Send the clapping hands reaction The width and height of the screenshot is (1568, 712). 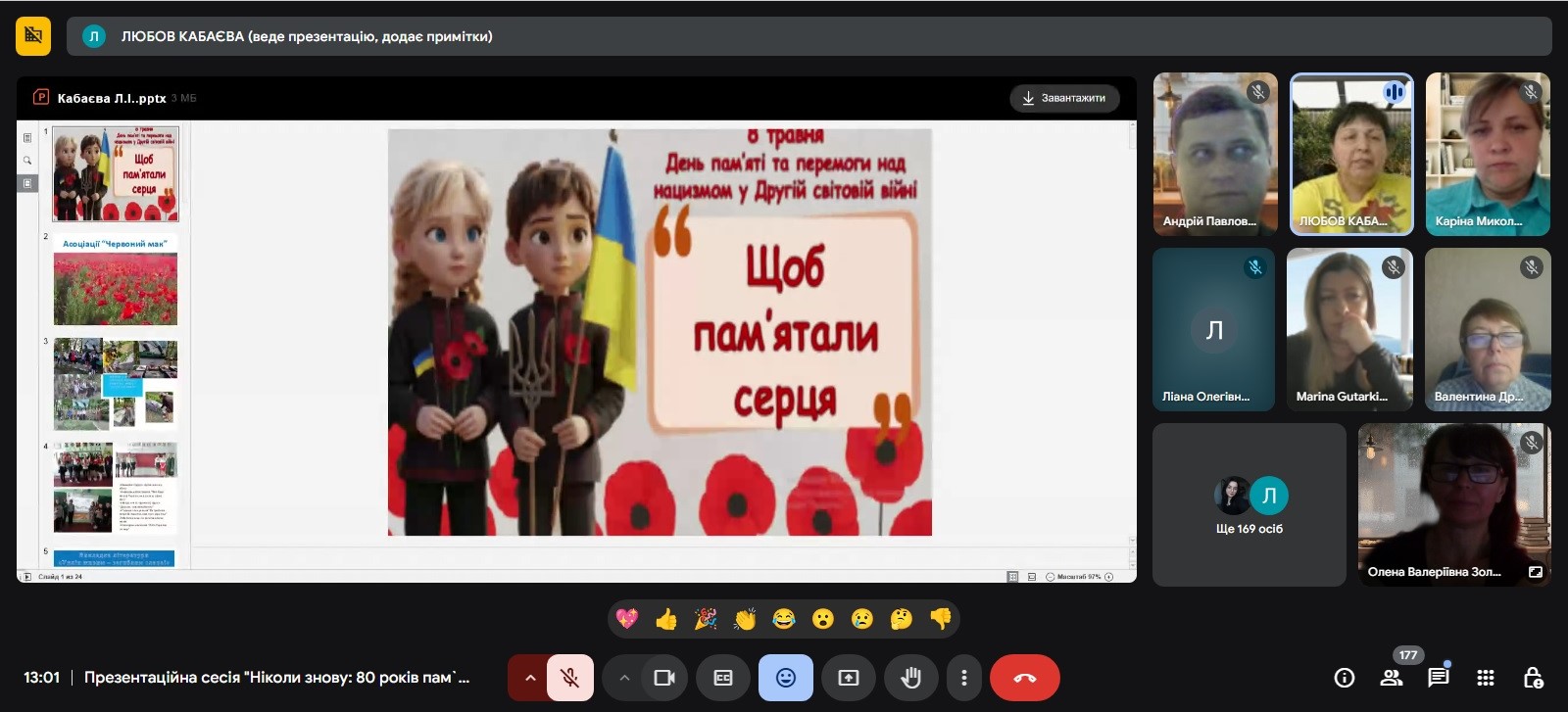click(745, 619)
